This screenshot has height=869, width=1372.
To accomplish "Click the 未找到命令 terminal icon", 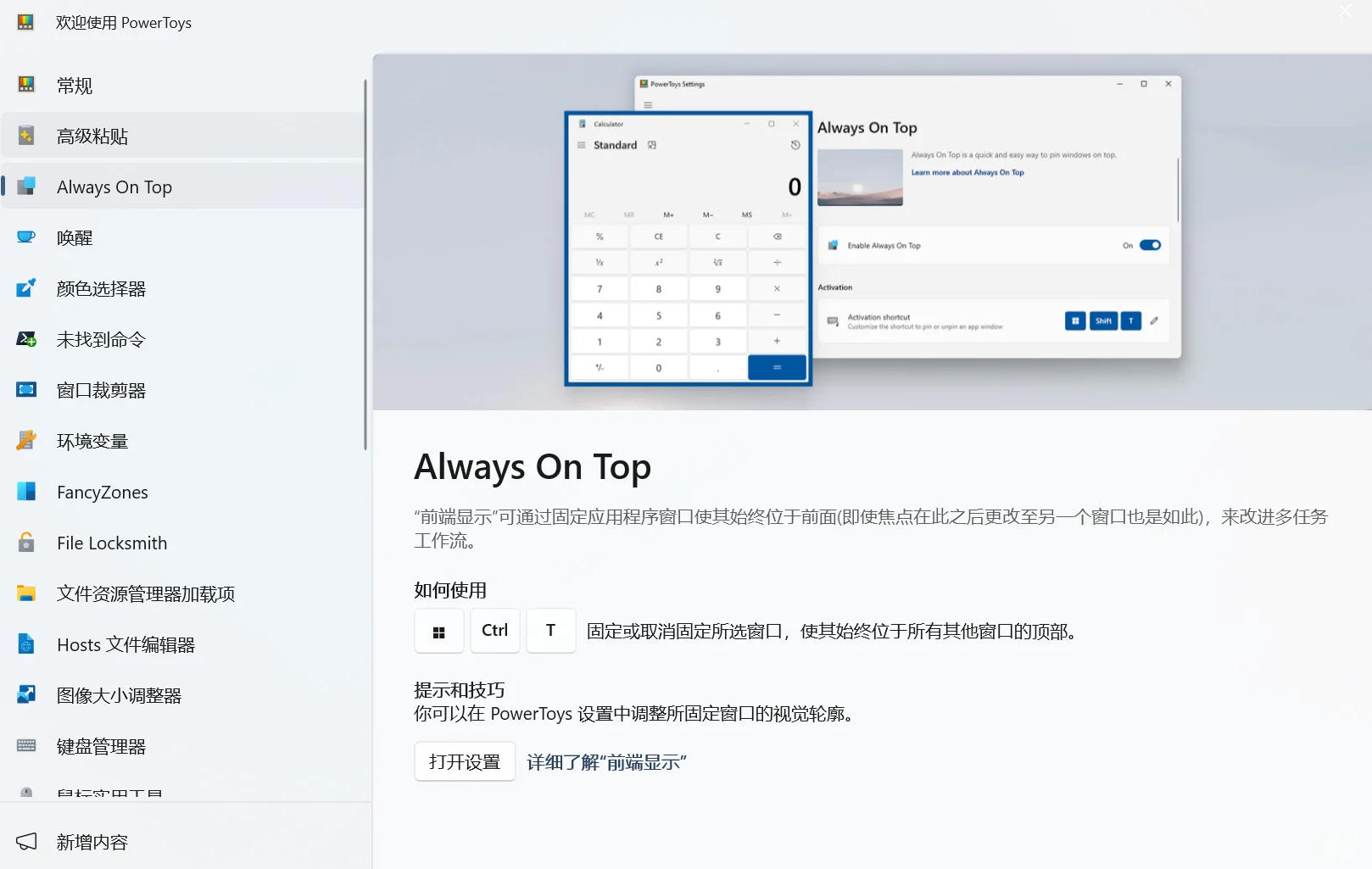I will point(26,339).
